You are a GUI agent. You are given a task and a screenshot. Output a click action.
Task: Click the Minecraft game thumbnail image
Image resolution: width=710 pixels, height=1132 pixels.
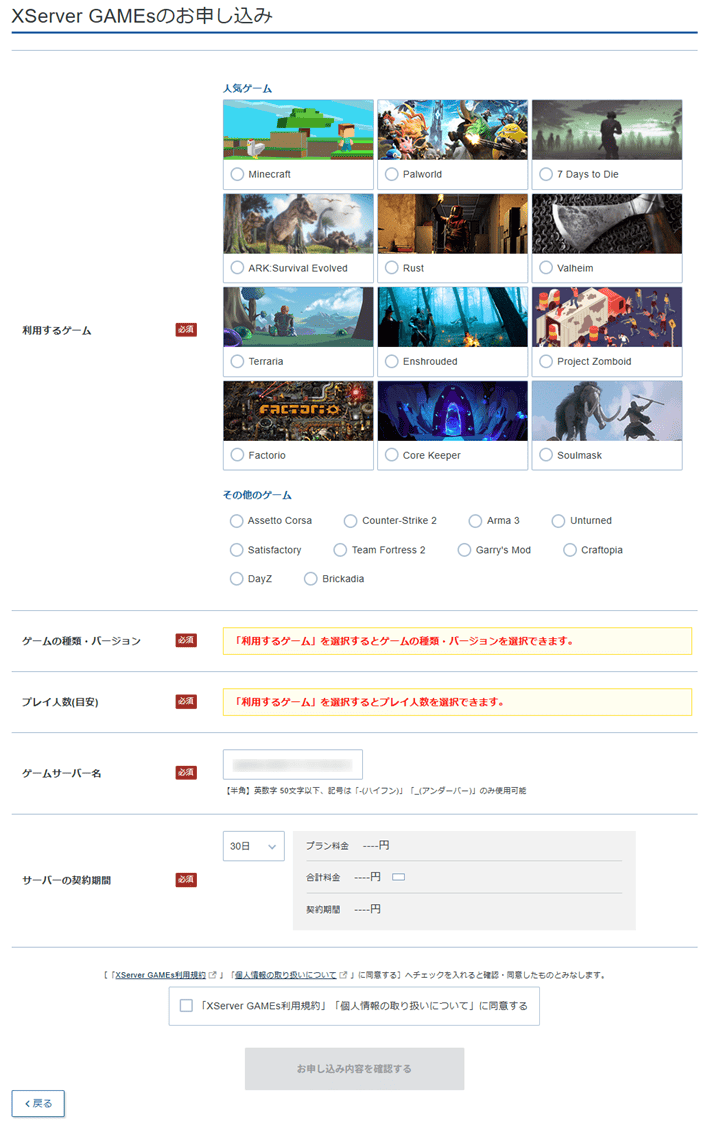(x=298, y=130)
